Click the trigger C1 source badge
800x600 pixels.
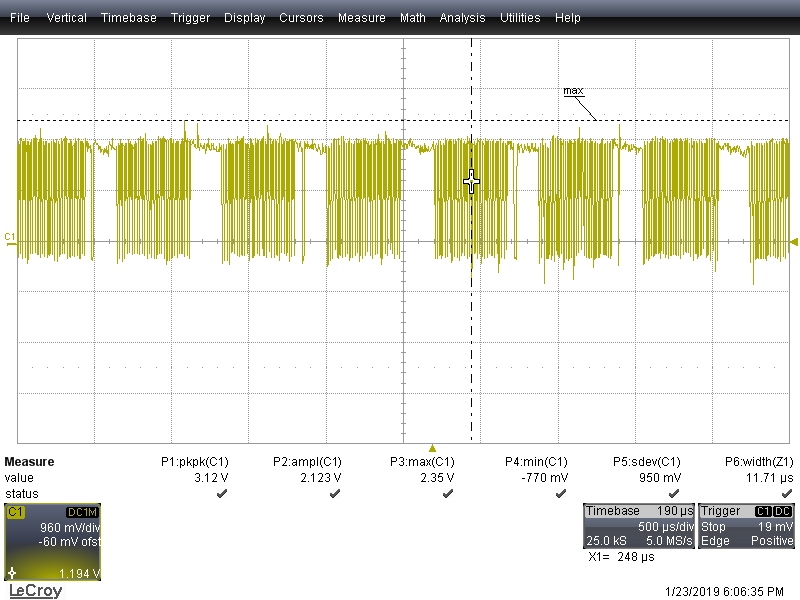[763, 511]
